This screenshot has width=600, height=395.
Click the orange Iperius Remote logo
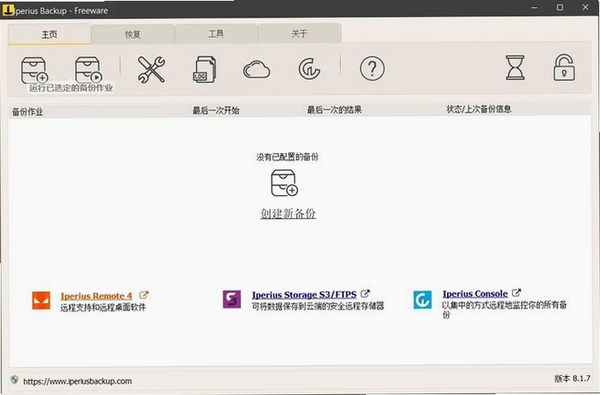click(41, 300)
